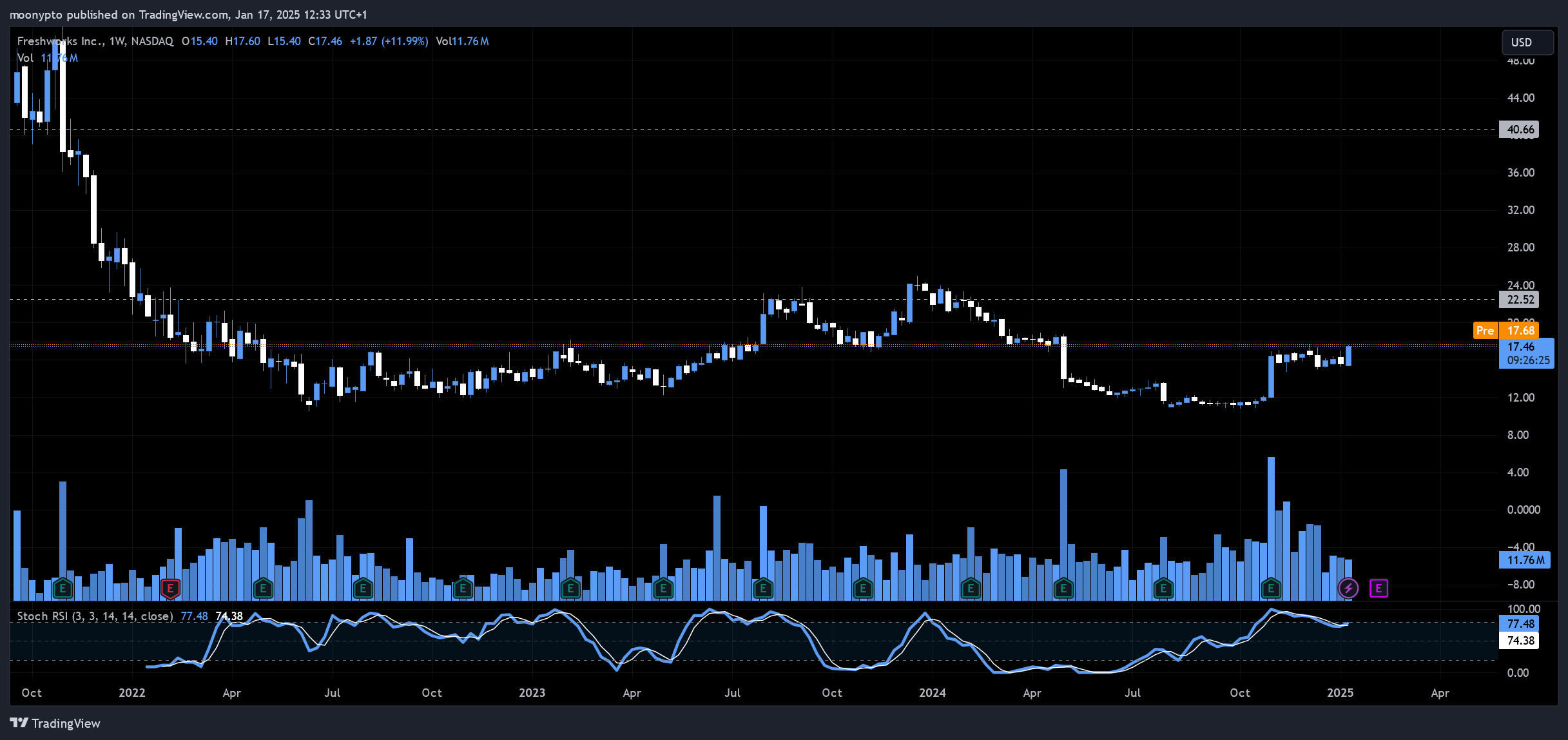Click the 2025 label on time axis
Viewport: 1568px width, 740px height.
point(1340,693)
